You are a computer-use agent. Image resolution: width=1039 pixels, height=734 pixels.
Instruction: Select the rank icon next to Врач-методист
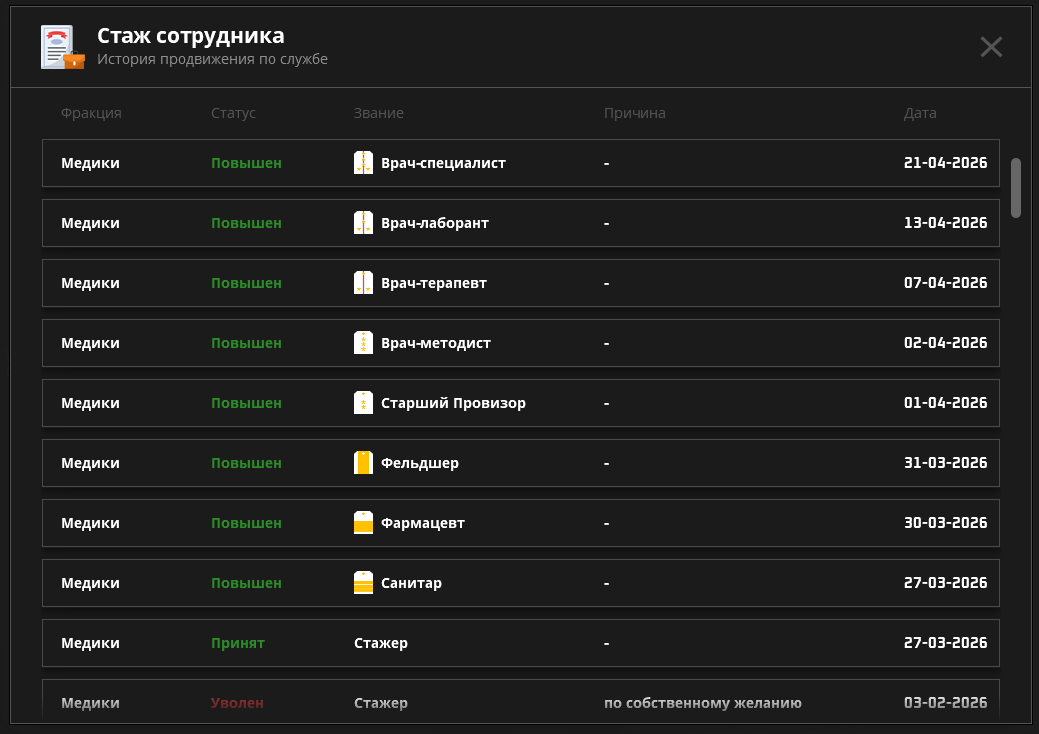363,343
